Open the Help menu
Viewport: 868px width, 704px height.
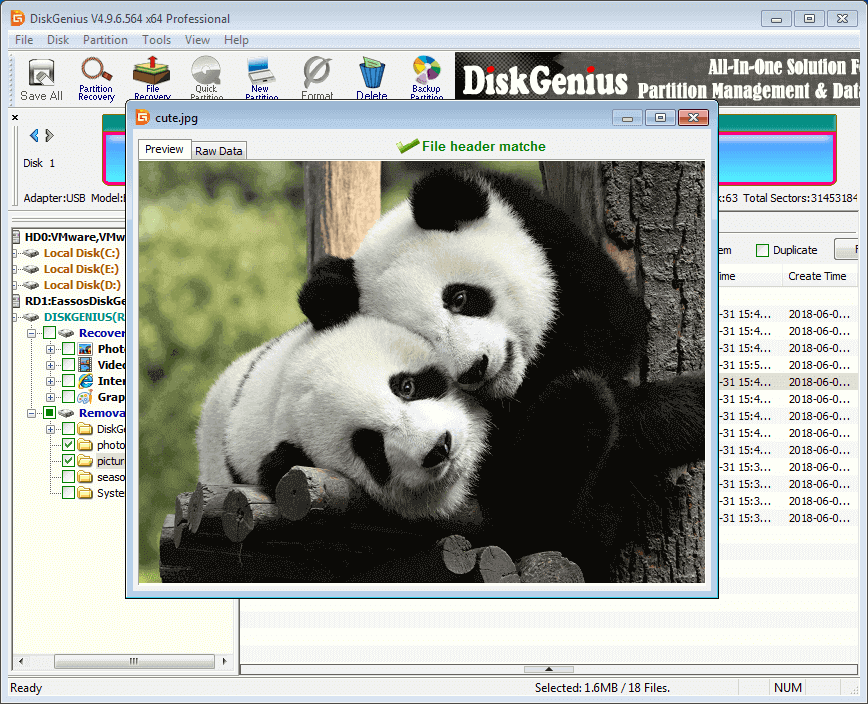pos(236,40)
